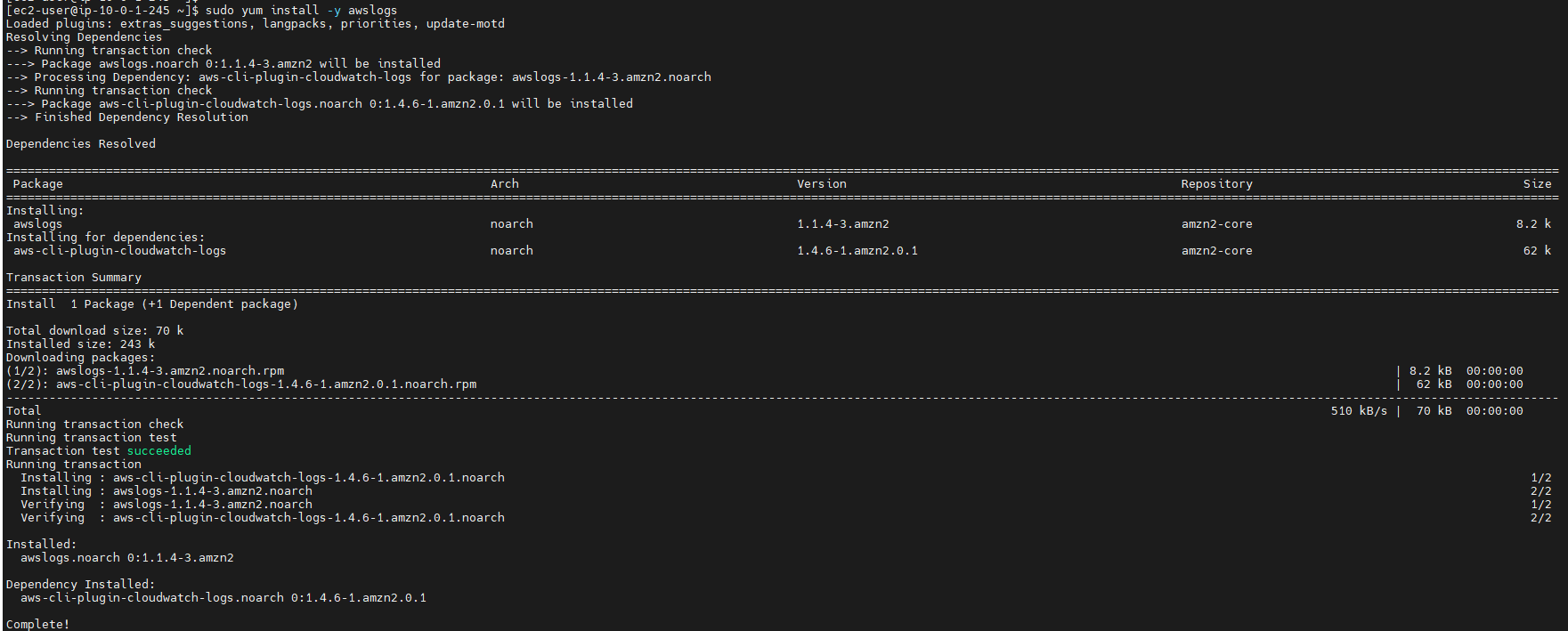
Task: Select the 'Loaded plugins' output line
Action: click(x=256, y=24)
